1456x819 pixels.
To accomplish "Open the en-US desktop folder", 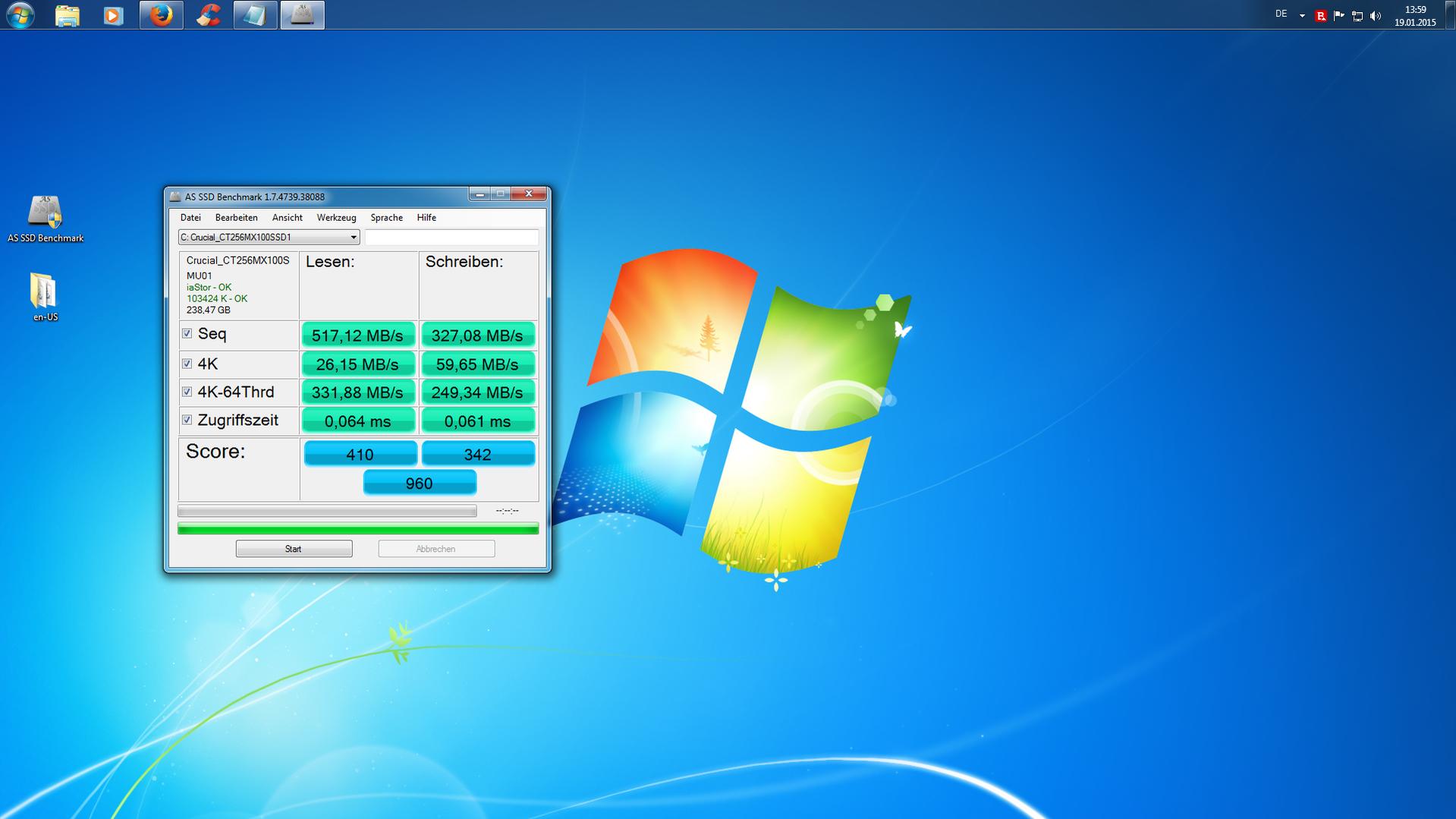I will [x=45, y=297].
